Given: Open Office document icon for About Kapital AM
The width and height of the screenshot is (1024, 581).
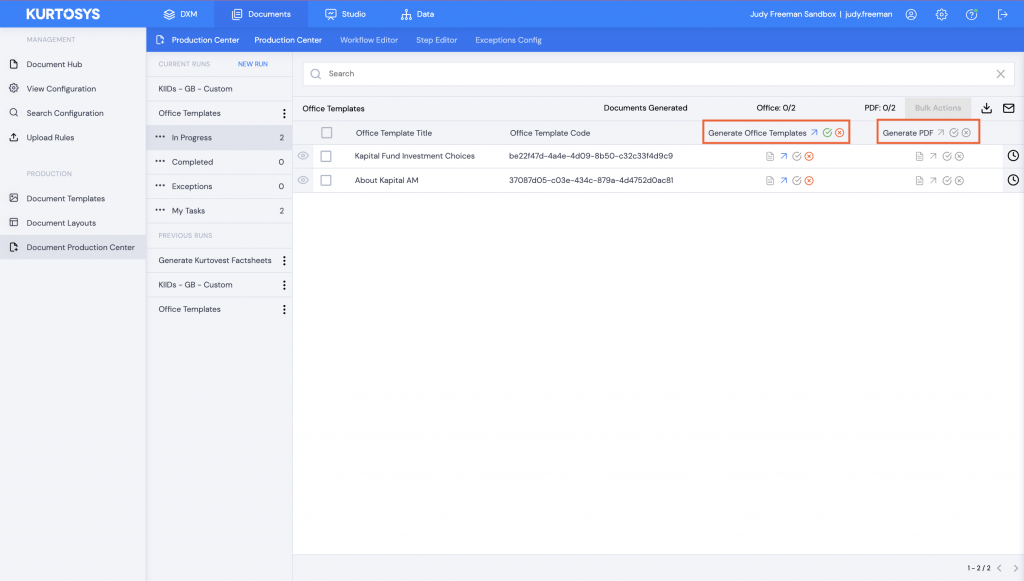Looking at the screenshot, I should click(x=770, y=181).
